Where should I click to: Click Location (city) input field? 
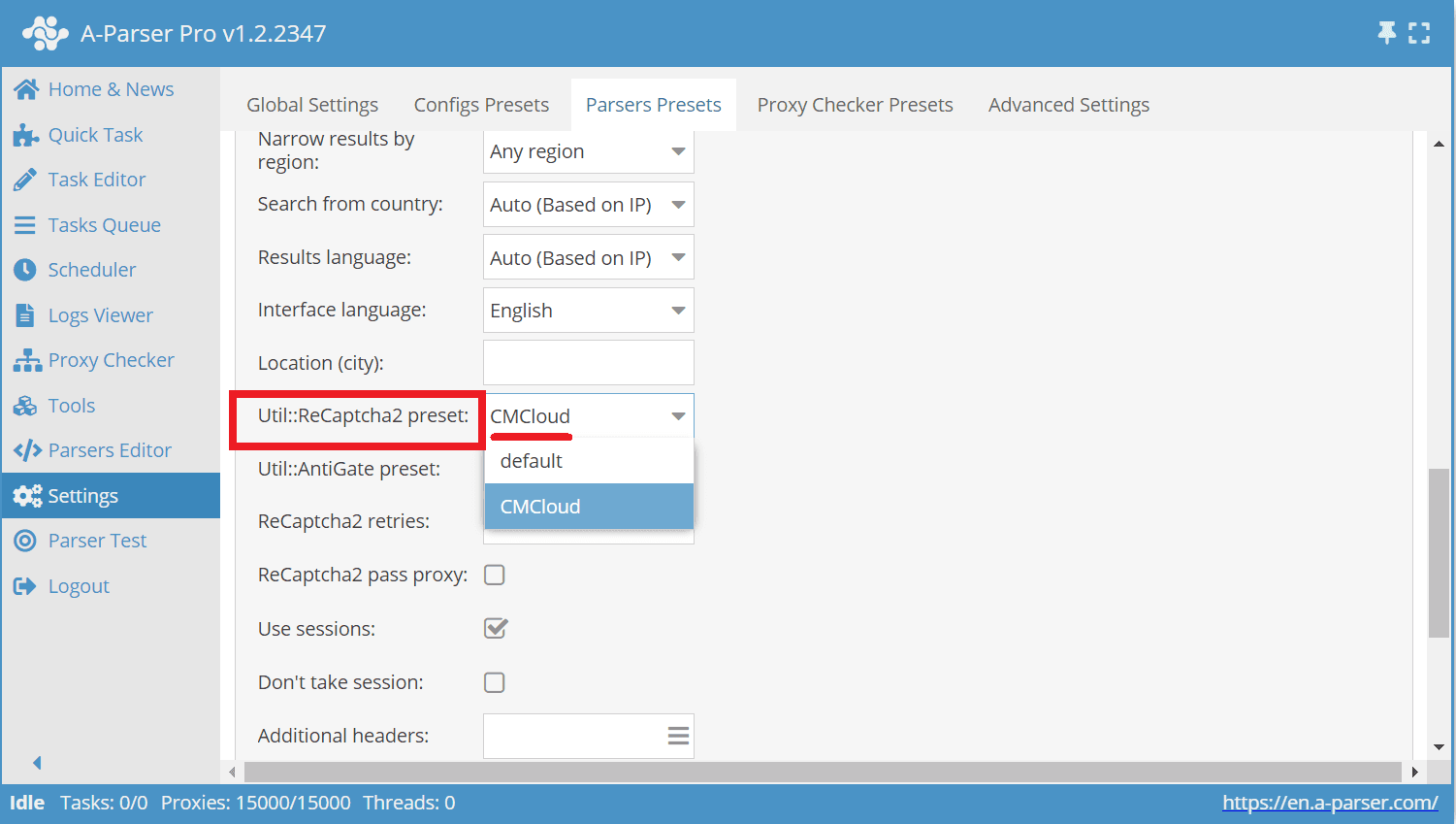click(589, 363)
